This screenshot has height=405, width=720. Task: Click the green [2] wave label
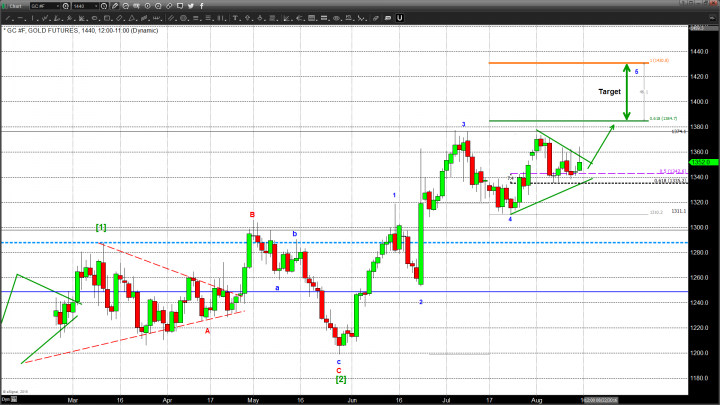tap(341, 379)
